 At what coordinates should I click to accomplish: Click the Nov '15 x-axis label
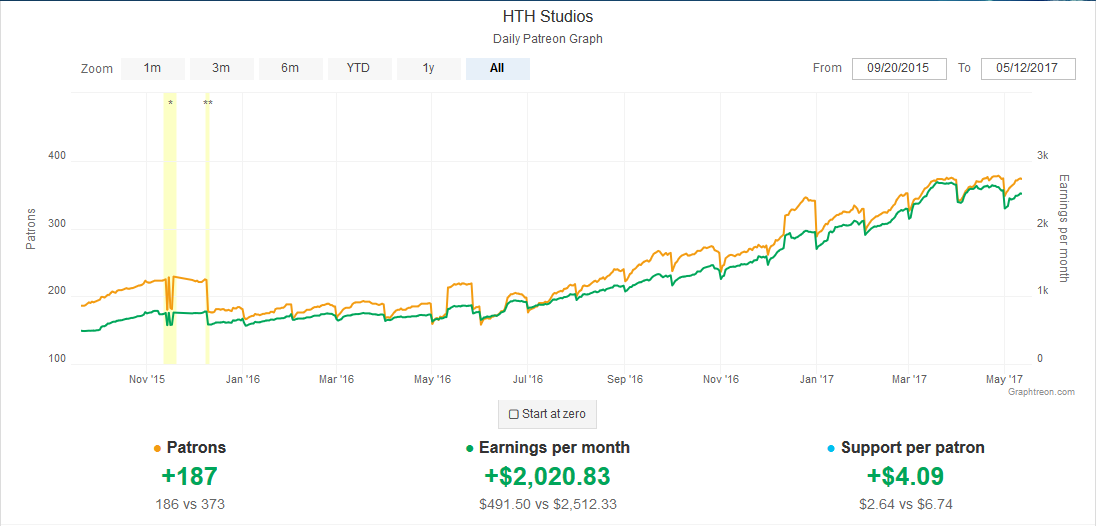tap(147, 379)
